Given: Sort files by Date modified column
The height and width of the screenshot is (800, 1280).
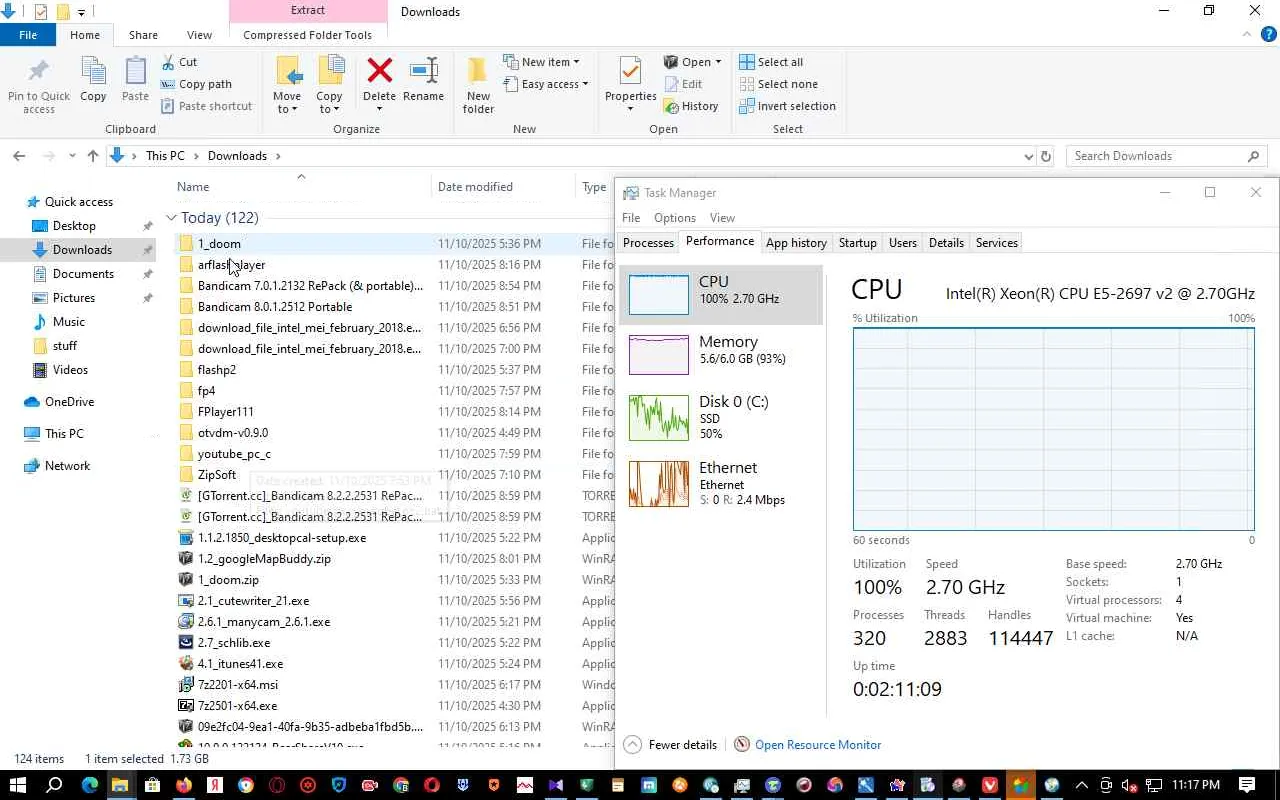Looking at the screenshot, I should (x=475, y=187).
